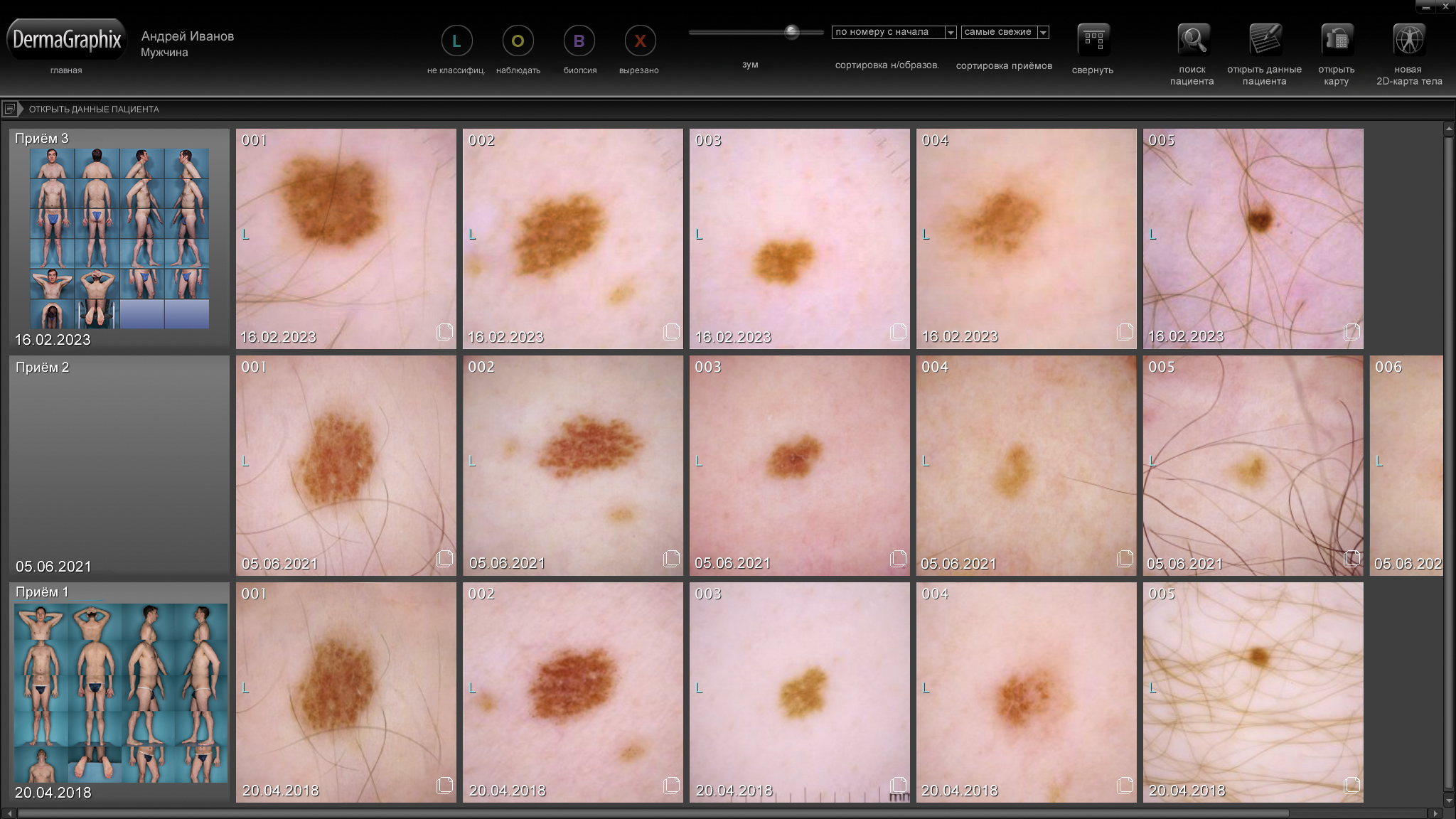Select the ОТКРЫТЬ ДАННЫЕ ПАЦИЕНТА breadcrumb item
This screenshot has height=819, width=1456.
(94, 109)
